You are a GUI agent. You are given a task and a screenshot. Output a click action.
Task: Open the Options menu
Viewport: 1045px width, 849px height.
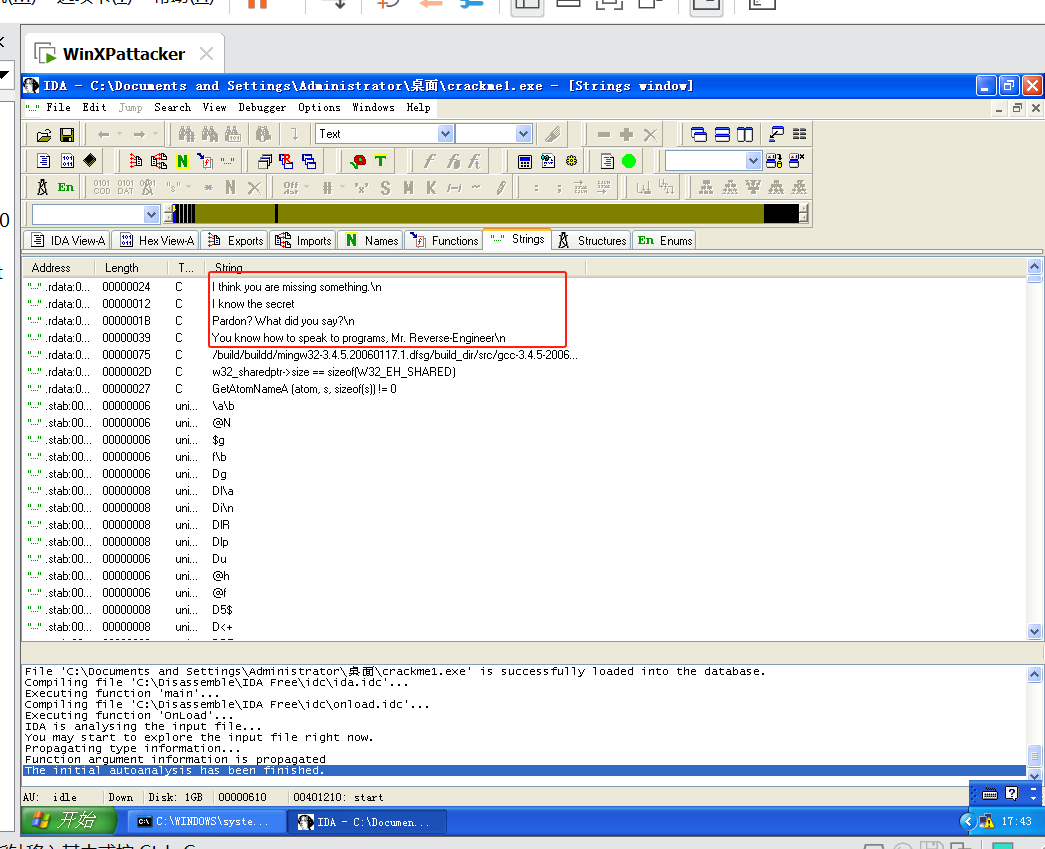click(x=319, y=107)
